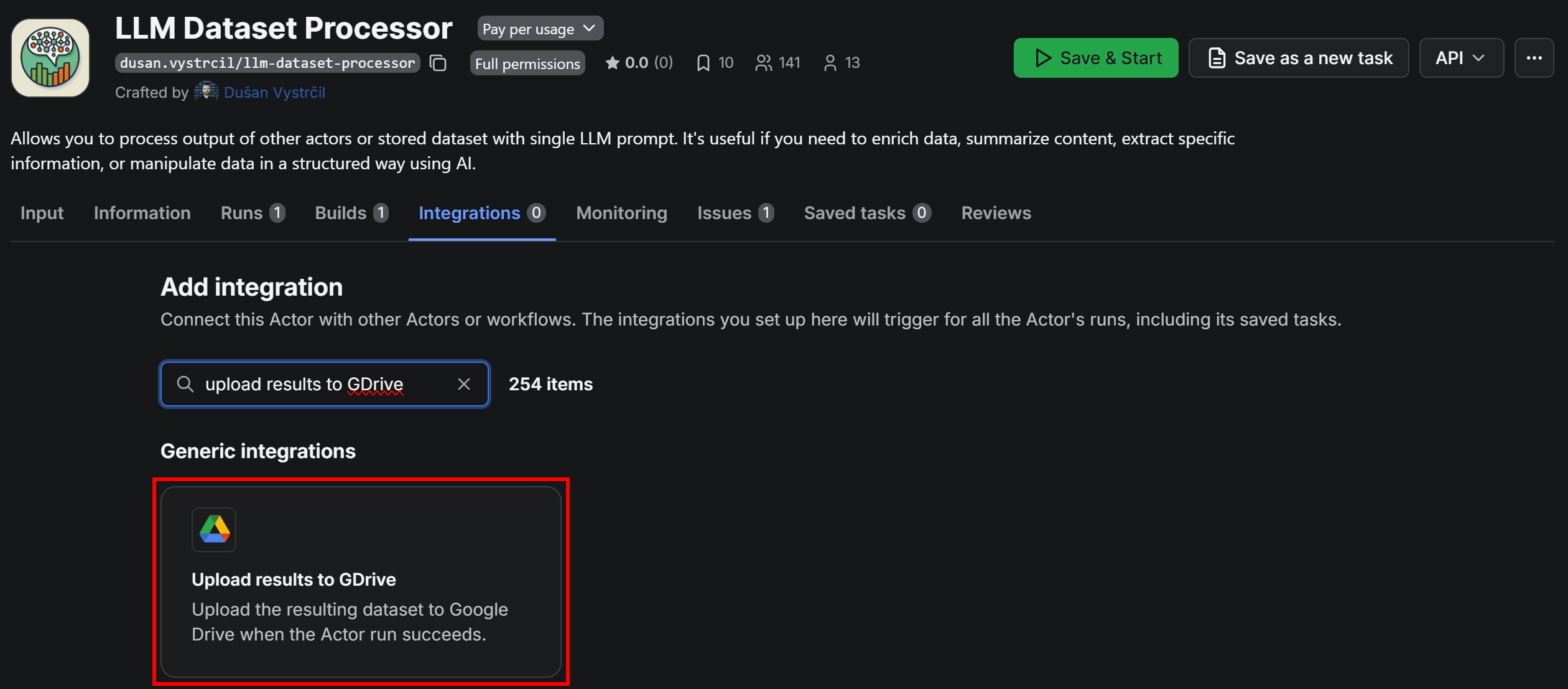The image size is (1568, 689).
Task: Select the Google Drive integration icon
Action: [x=213, y=530]
